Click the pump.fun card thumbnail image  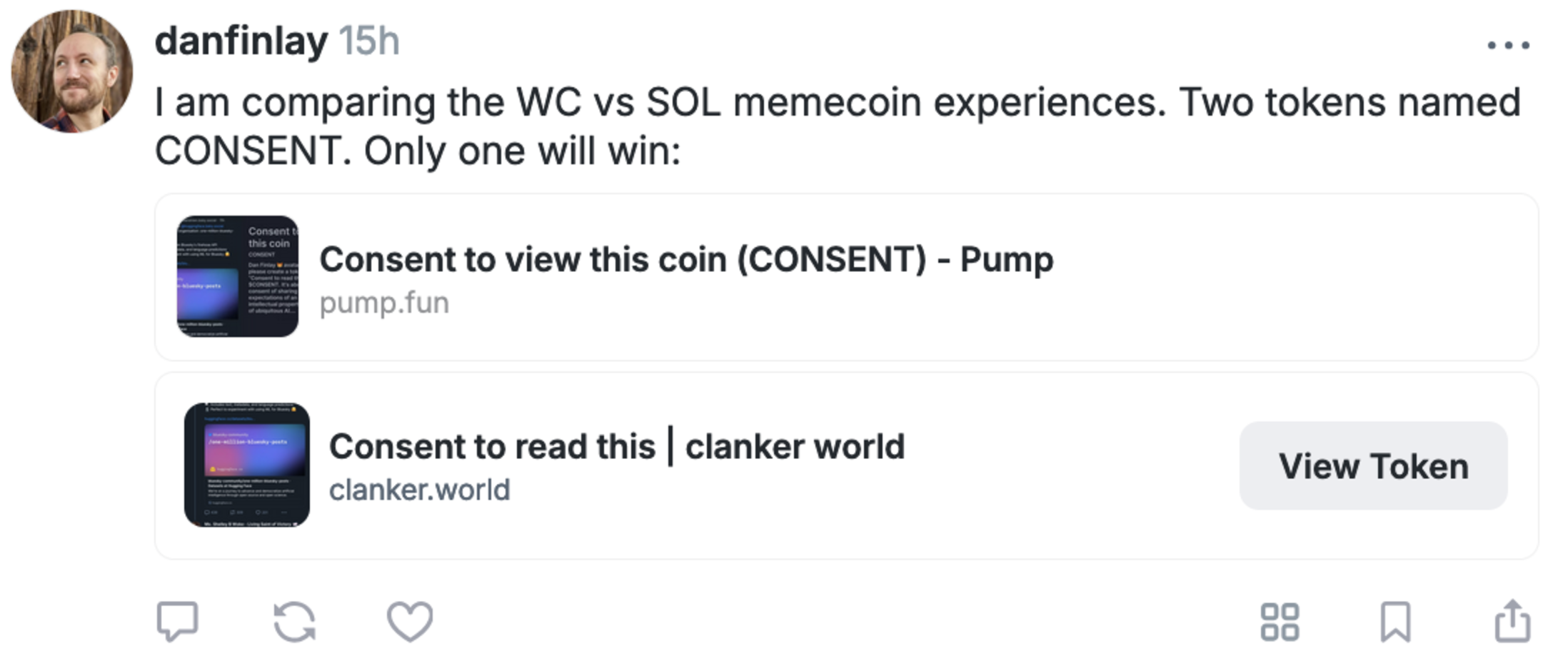(239, 273)
